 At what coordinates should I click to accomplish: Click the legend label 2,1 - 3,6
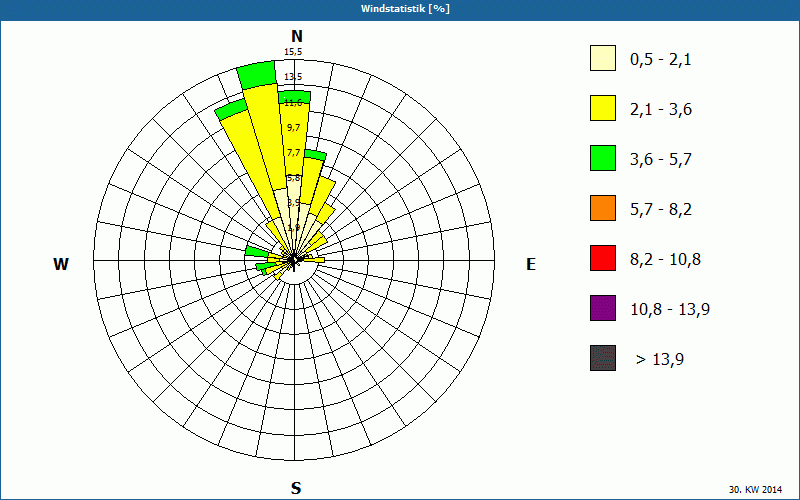(661, 110)
